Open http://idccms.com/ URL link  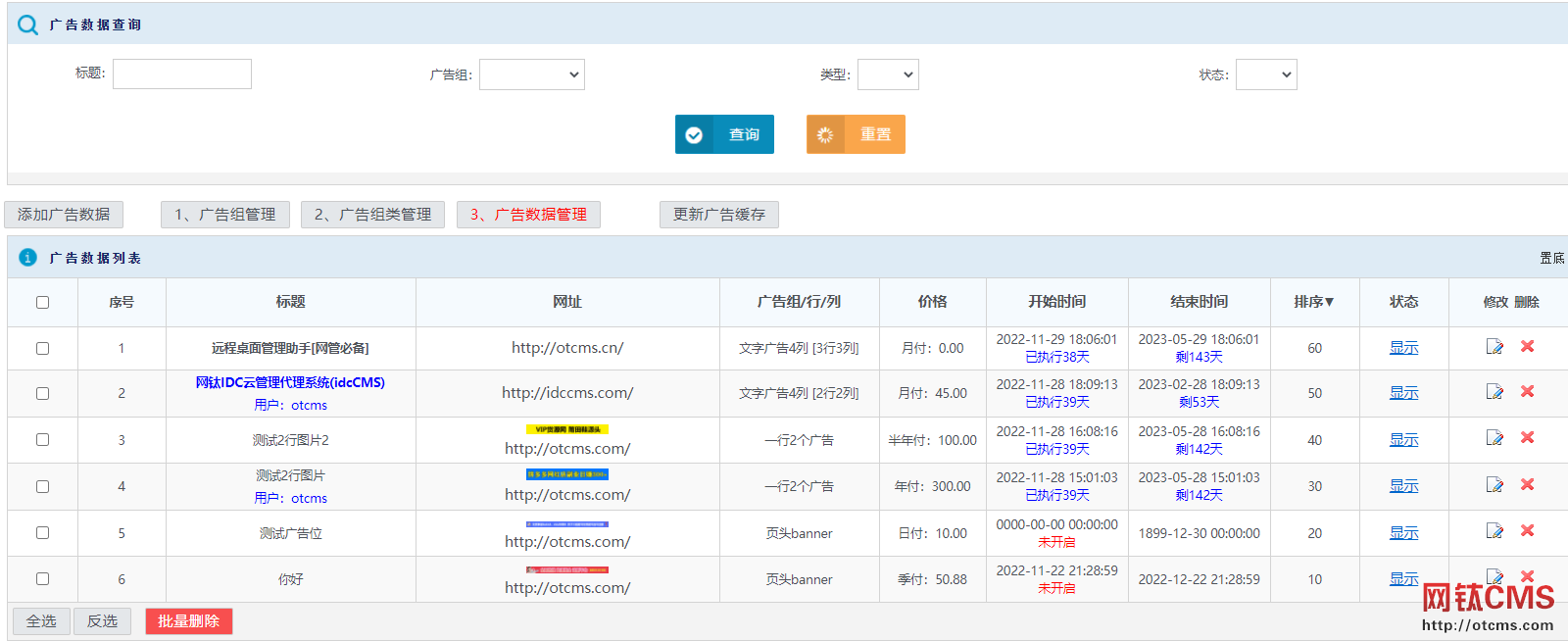567,393
